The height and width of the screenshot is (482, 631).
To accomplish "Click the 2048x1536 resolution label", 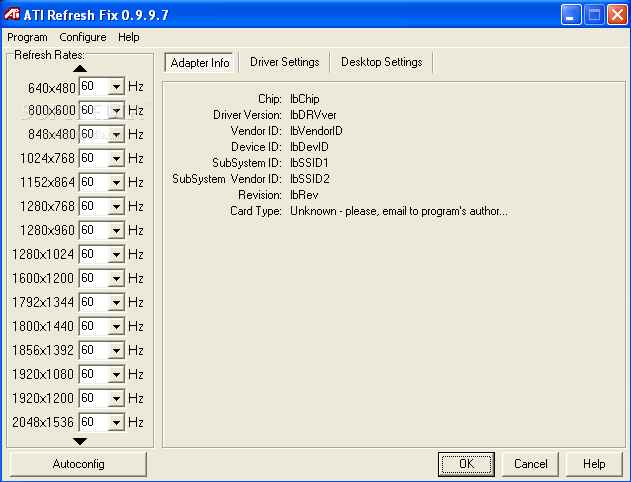I will 43,422.
